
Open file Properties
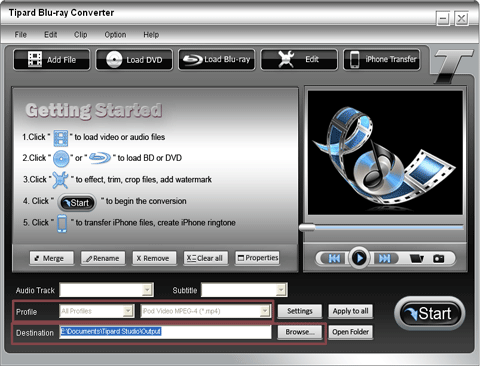click(x=257, y=258)
